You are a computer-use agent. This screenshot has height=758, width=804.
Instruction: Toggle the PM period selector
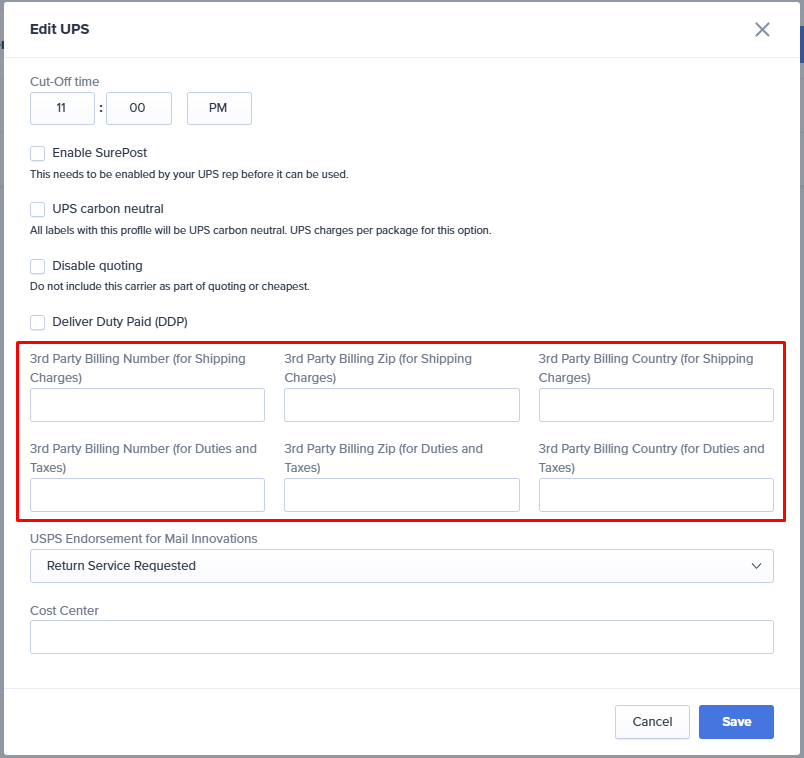(x=219, y=108)
